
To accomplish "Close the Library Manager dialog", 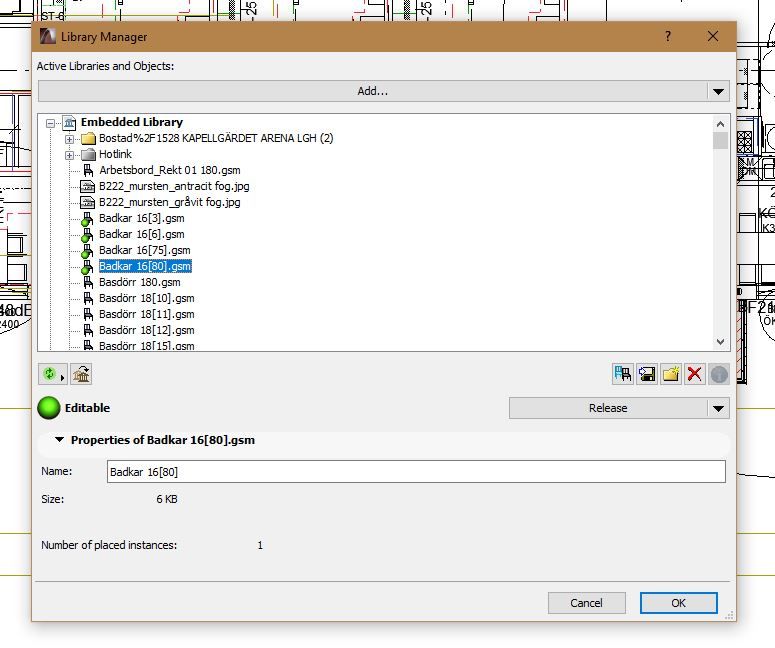I will pyautogui.click(x=713, y=36).
